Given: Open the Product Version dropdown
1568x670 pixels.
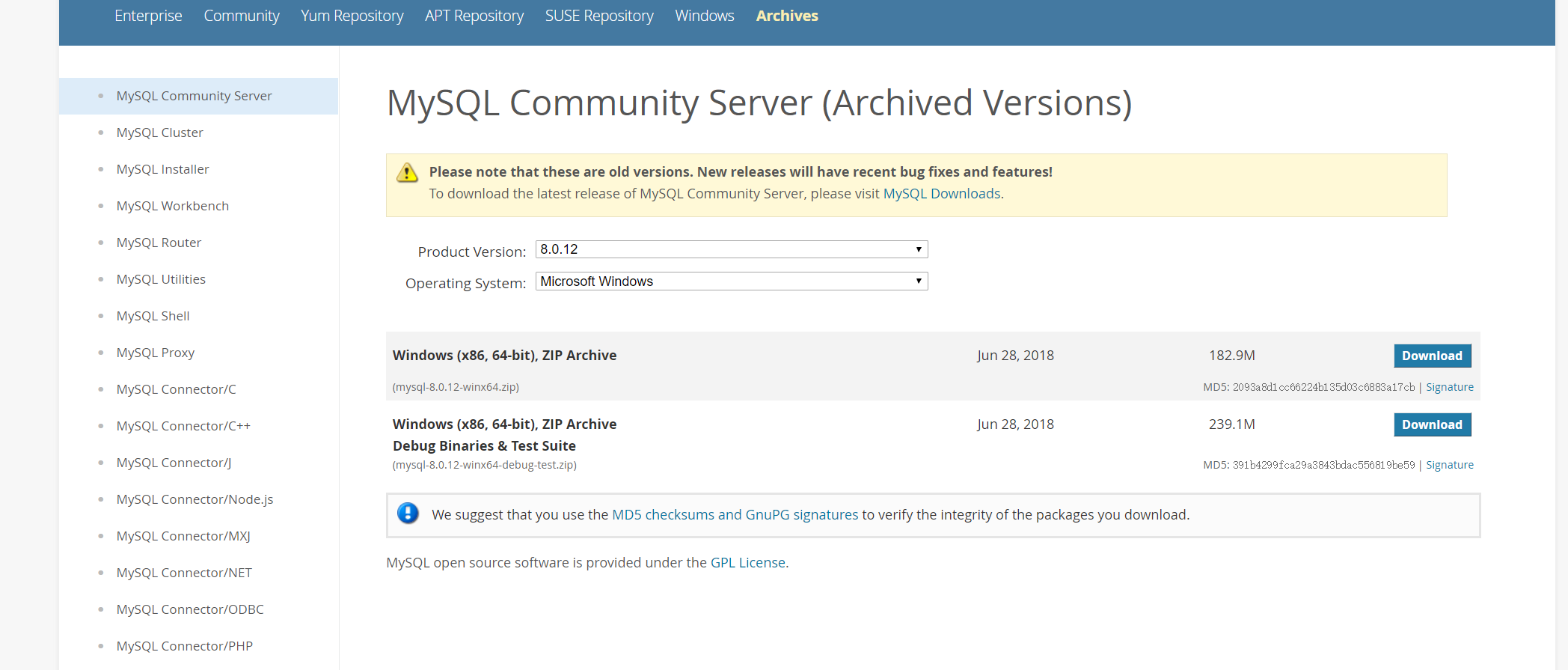Looking at the screenshot, I should coord(732,249).
